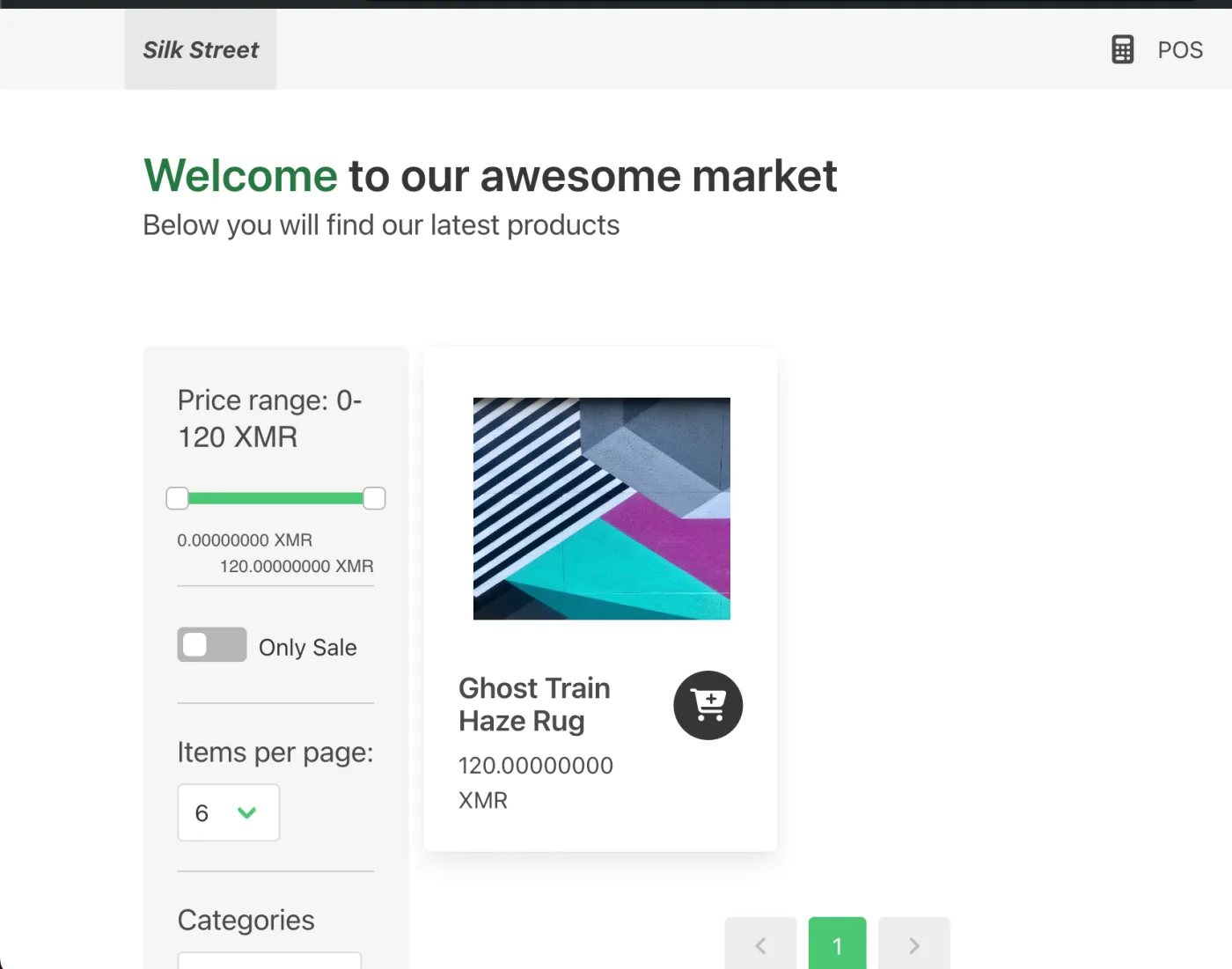Image resolution: width=1232 pixels, height=969 pixels.
Task: Click maximum price slider handle
Action: click(374, 498)
